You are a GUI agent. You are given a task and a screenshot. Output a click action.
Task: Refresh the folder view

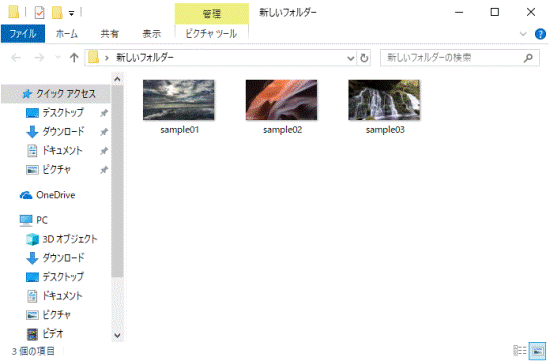point(364,58)
